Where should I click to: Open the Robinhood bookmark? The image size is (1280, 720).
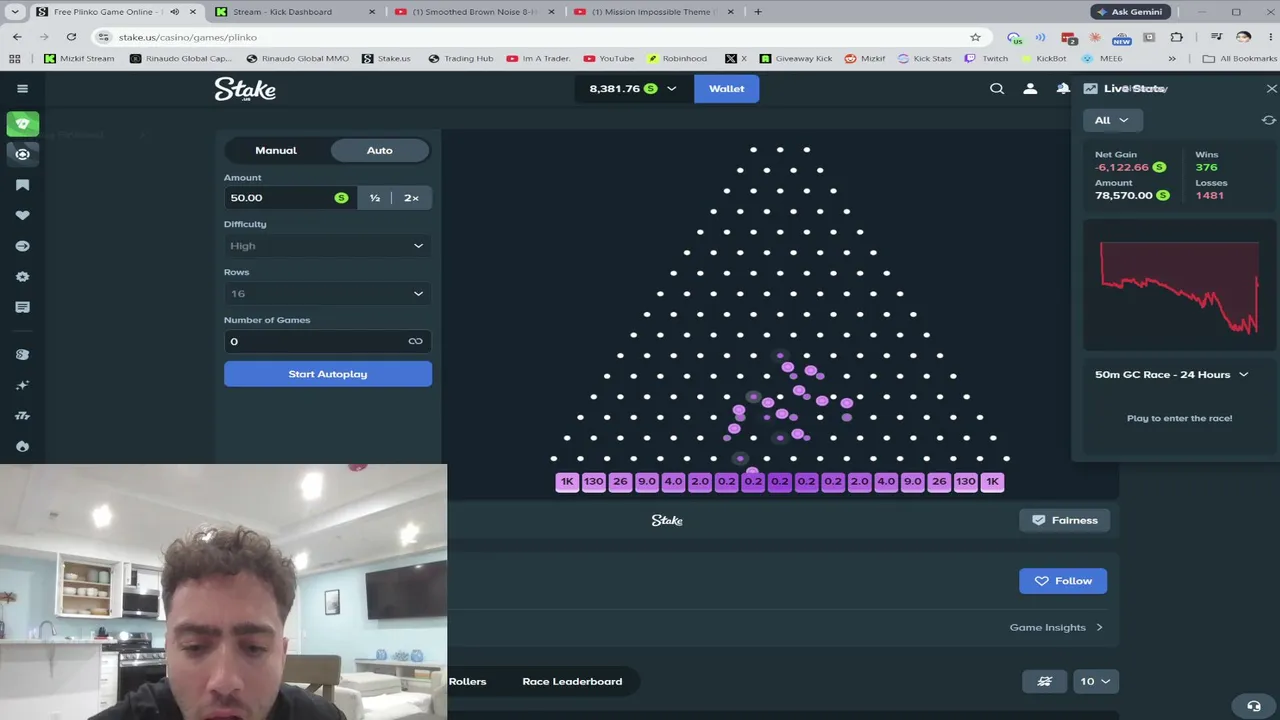[x=677, y=59]
